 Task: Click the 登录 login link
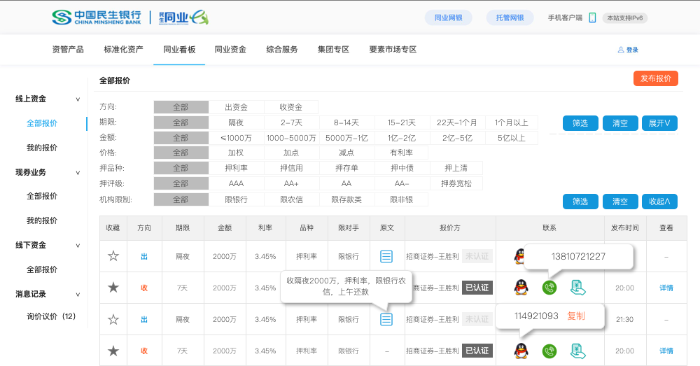point(632,50)
